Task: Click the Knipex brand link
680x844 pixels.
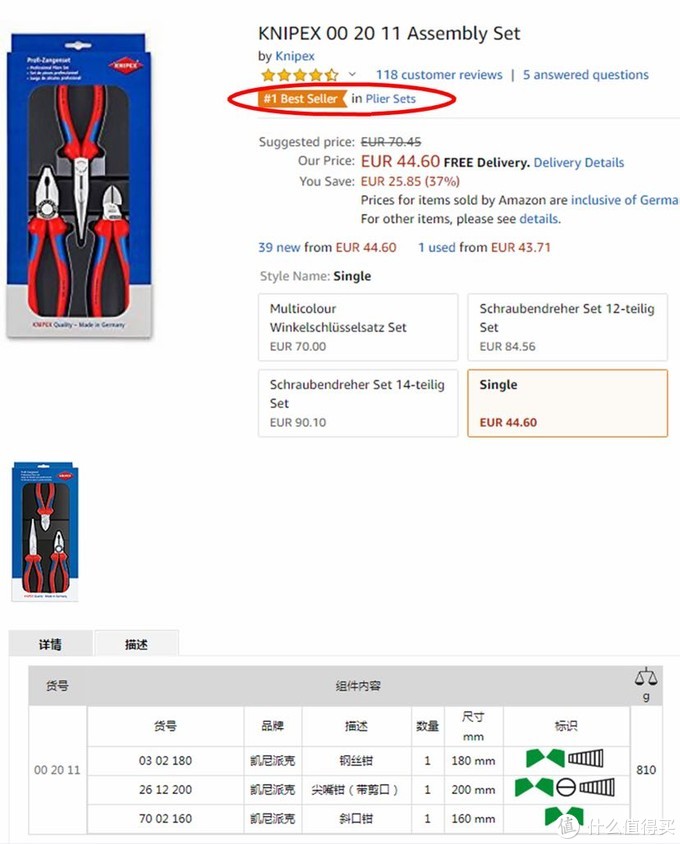Action: pyautogui.click(x=295, y=56)
